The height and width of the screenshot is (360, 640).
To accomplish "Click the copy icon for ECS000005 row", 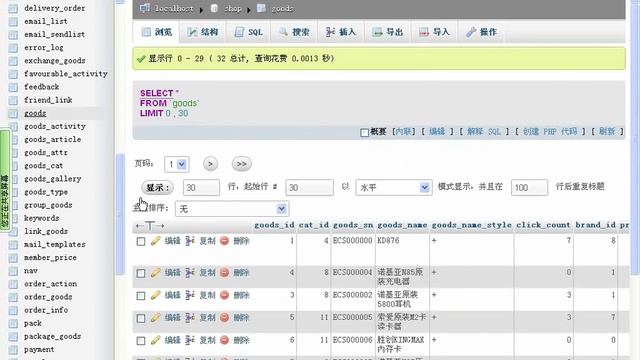I will 190,318.
